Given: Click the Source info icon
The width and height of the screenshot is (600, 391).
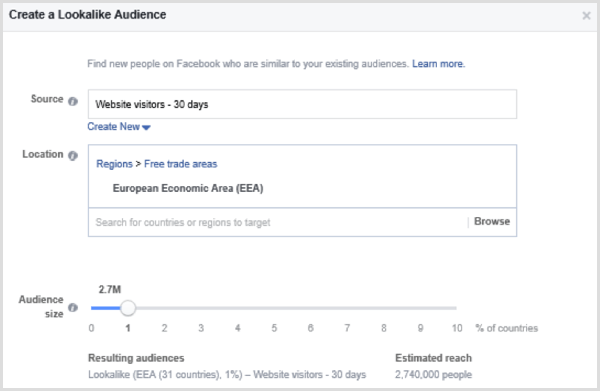Looking at the screenshot, I should pos(73,101).
